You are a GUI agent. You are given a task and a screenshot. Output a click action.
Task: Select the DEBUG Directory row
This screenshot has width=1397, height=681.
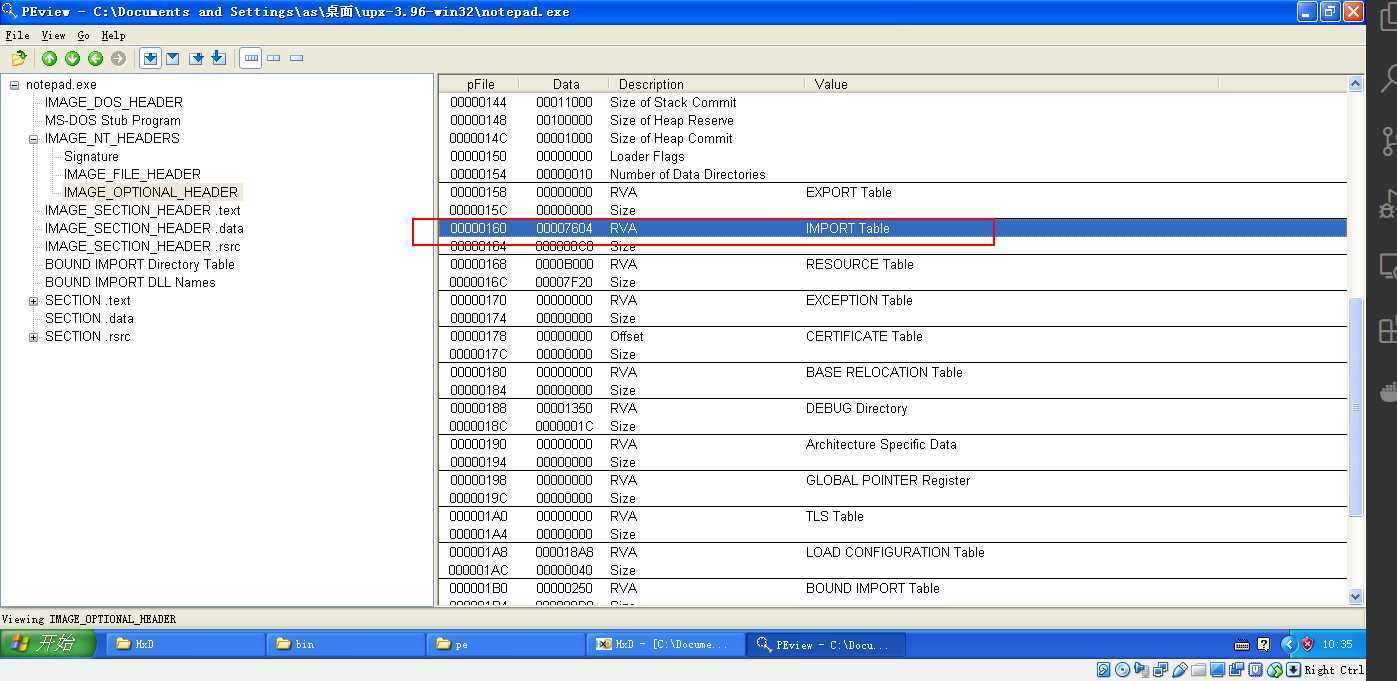(x=893, y=408)
